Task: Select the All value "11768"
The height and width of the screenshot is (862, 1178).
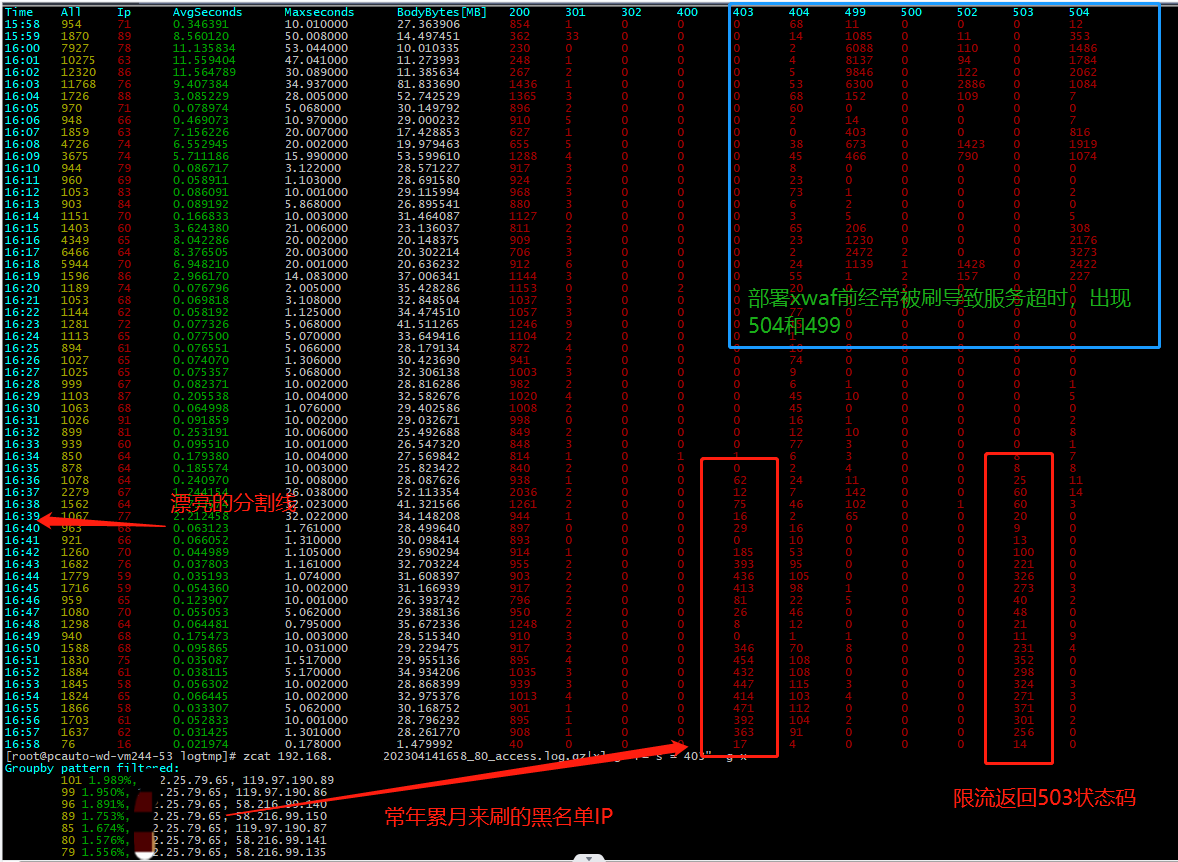Action: pyautogui.click(x=78, y=84)
